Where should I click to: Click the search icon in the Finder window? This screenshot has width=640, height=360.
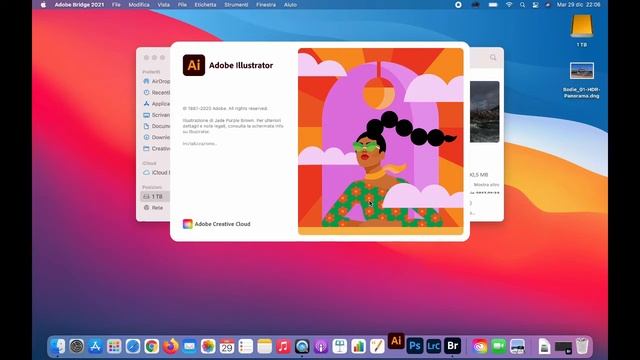point(493,58)
